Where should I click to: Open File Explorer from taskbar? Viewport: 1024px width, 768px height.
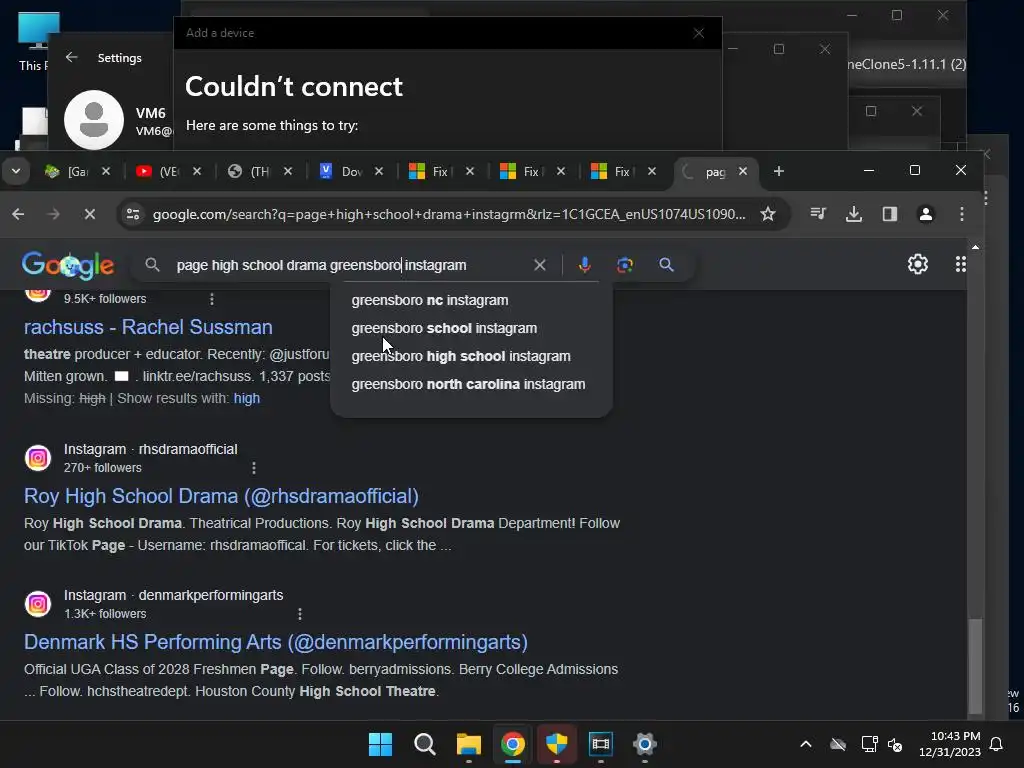pos(469,744)
